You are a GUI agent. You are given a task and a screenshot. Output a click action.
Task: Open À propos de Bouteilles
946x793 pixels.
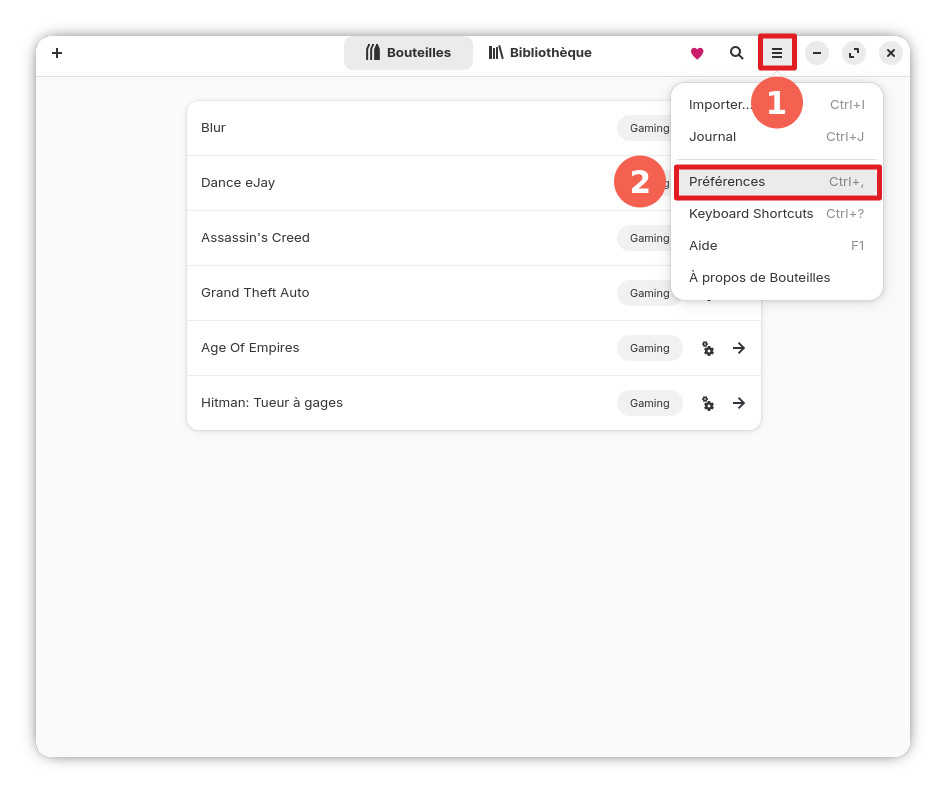tap(759, 278)
